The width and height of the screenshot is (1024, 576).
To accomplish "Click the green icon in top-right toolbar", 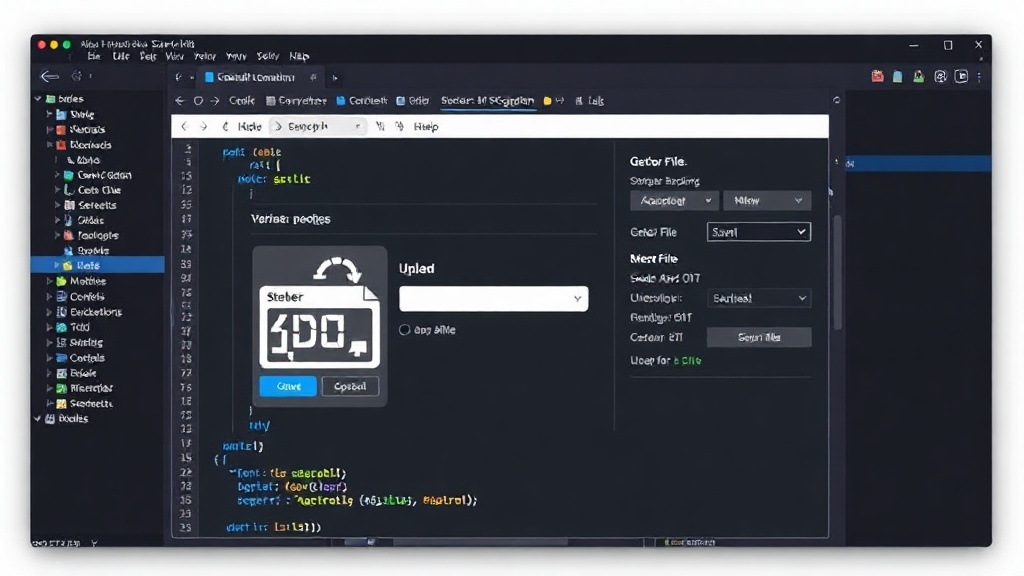I will coord(919,76).
